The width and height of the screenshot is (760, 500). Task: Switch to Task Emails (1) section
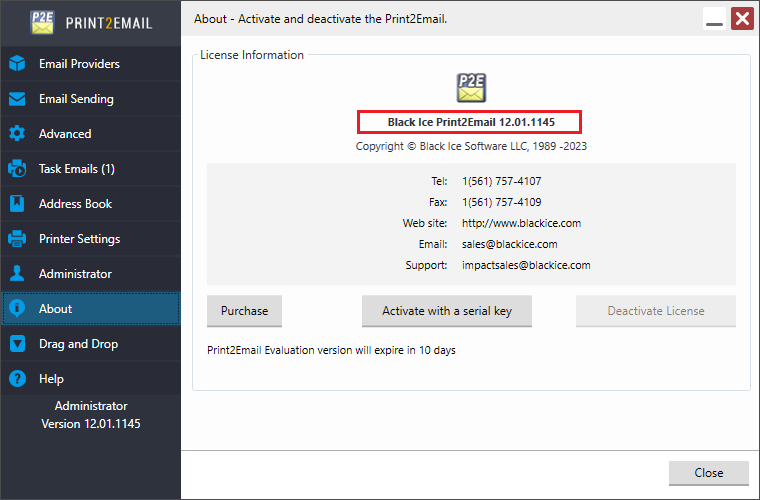coord(77,169)
